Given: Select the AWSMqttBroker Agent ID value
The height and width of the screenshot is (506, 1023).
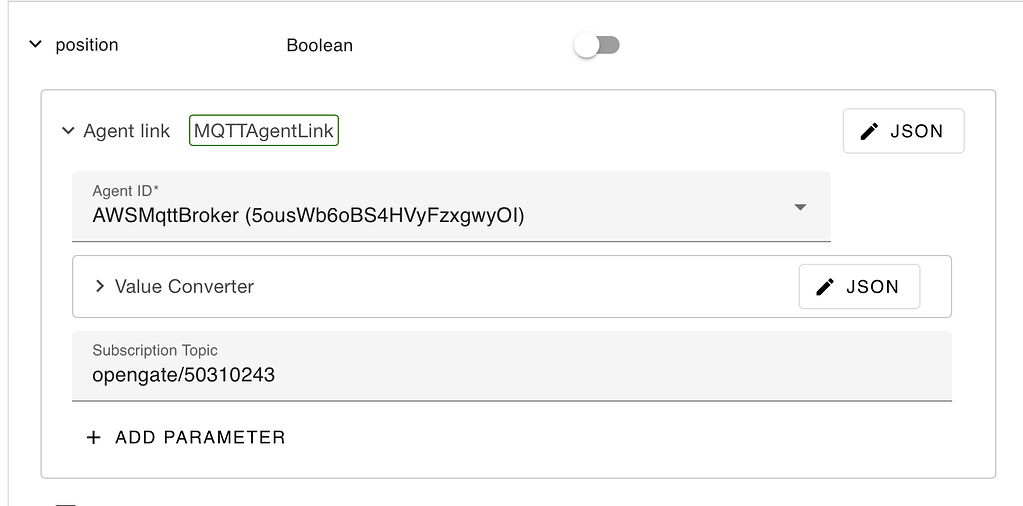Looking at the screenshot, I should tap(308, 215).
